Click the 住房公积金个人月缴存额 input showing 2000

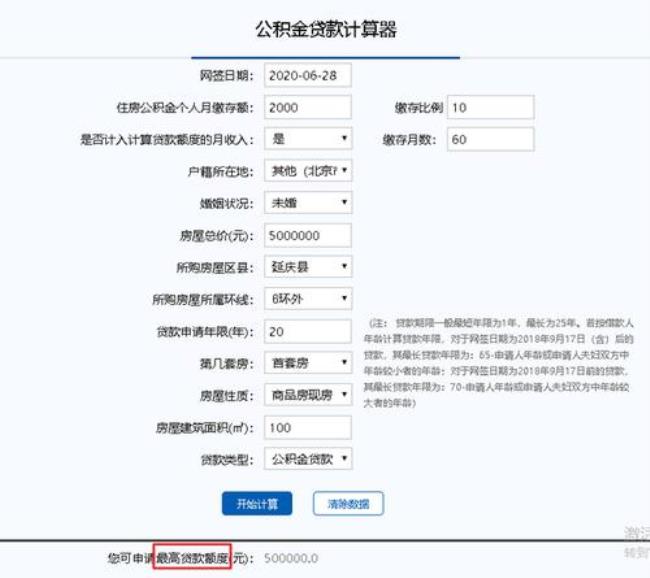(x=308, y=107)
